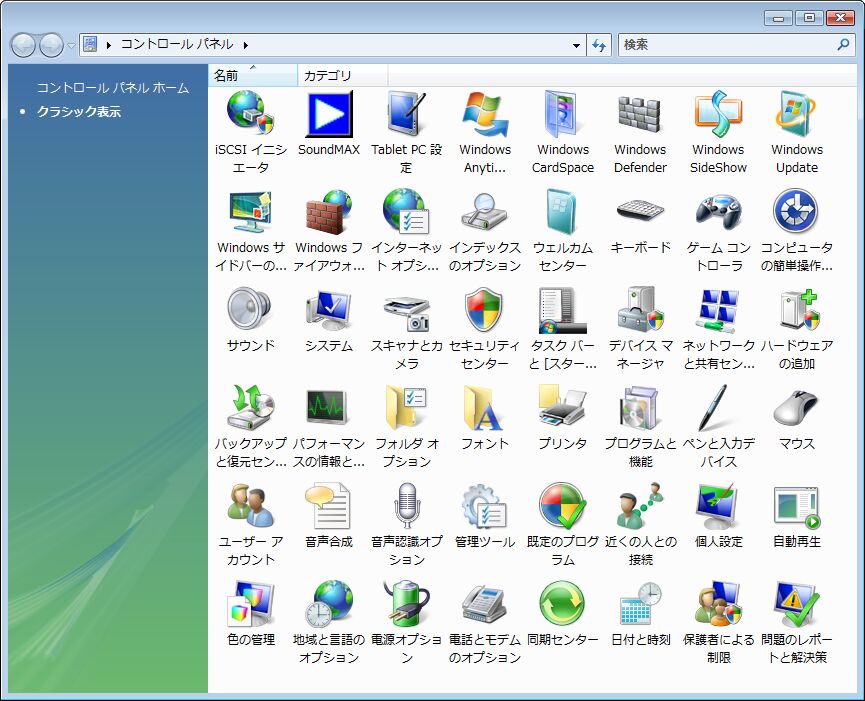The height and width of the screenshot is (701, 865).
Task: Open the iSCSI イニシエータ icon
Action: pos(250,114)
